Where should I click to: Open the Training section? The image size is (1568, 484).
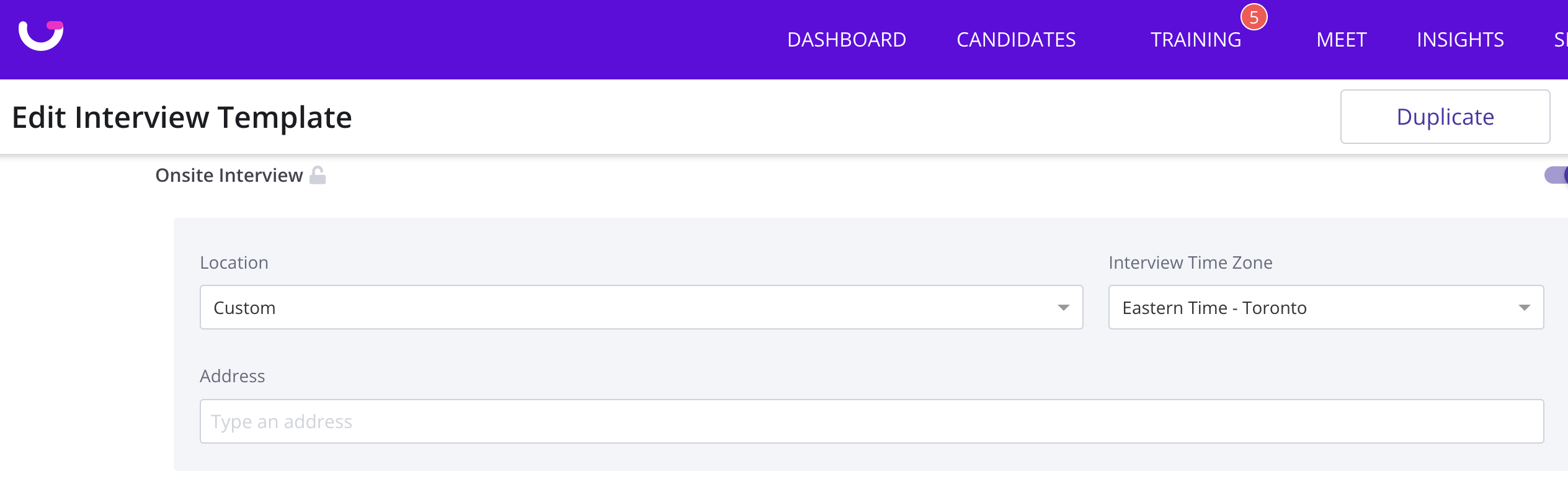coord(1196,40)
